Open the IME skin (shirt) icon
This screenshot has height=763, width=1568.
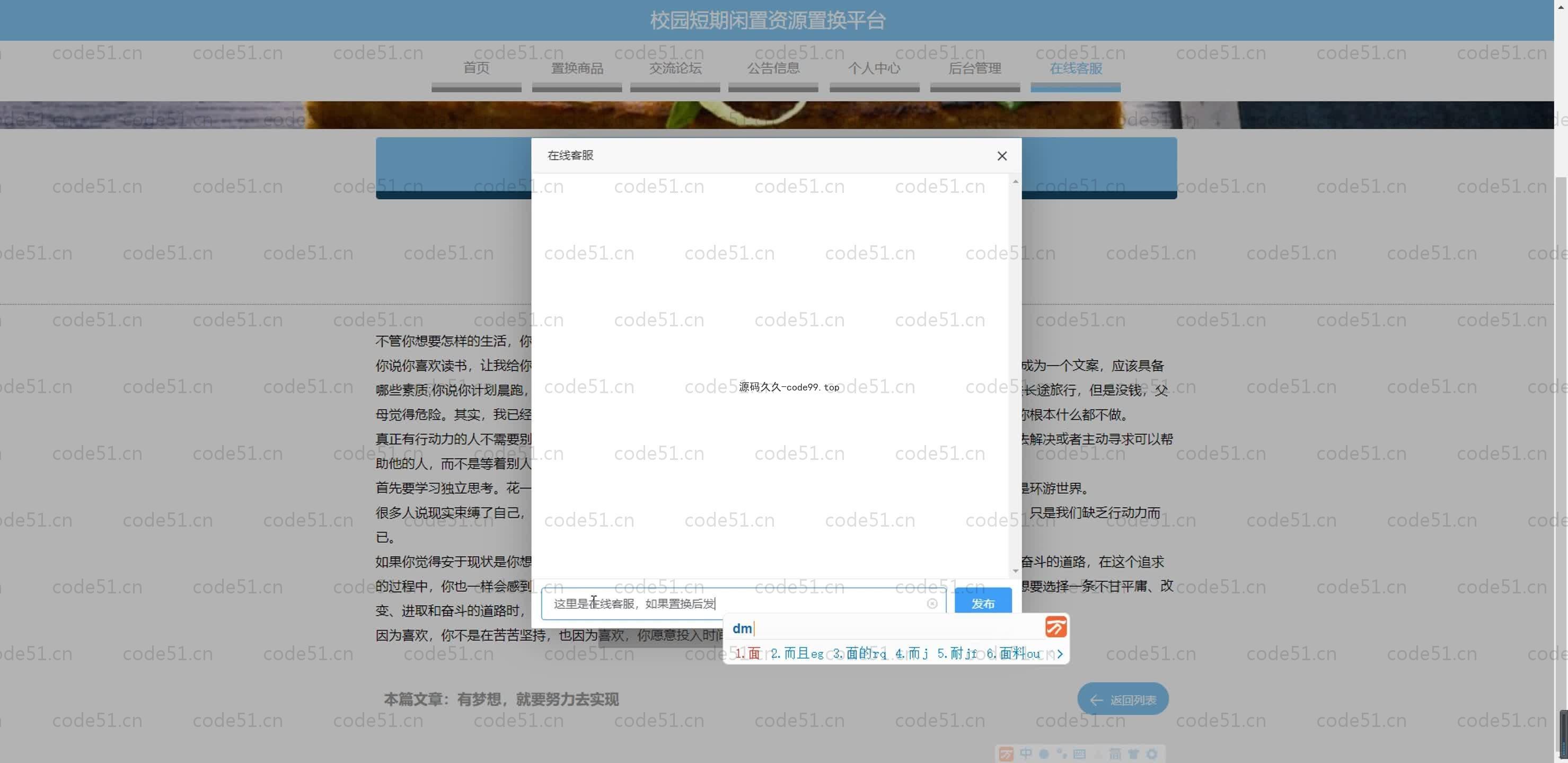tap(1133, 754)
